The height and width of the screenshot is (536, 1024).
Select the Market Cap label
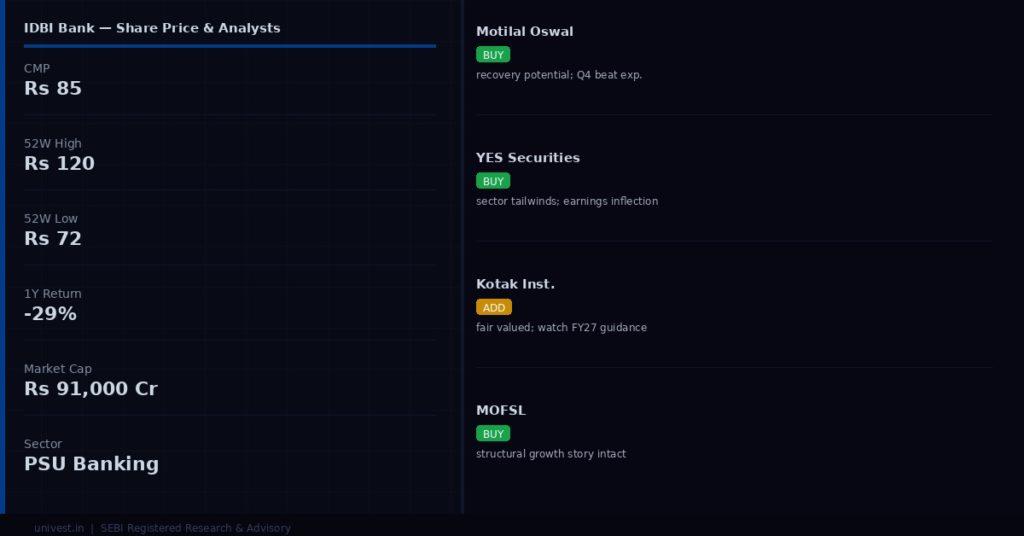point(58,369)
